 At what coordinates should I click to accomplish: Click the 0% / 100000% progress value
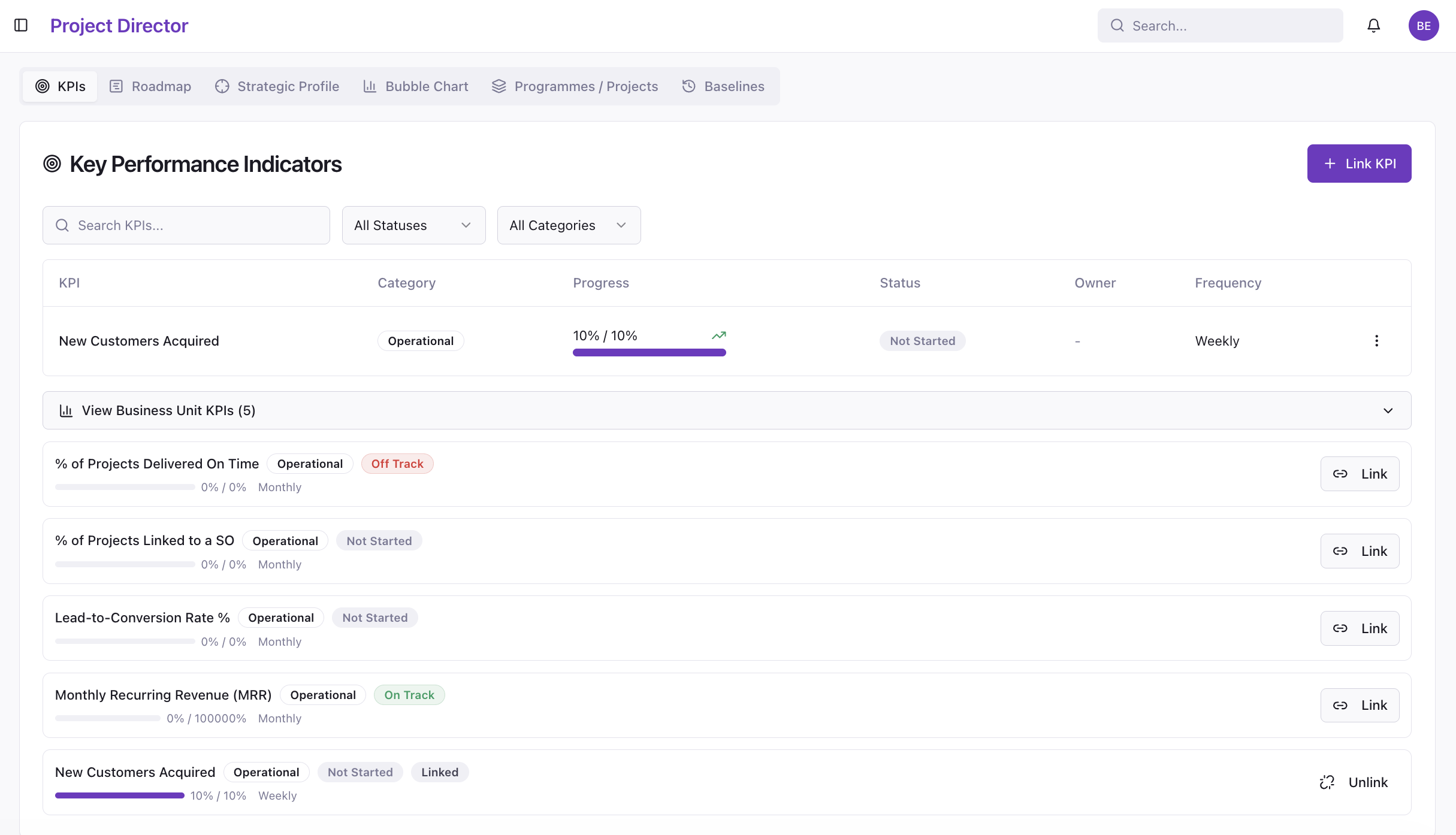[206, 718]
